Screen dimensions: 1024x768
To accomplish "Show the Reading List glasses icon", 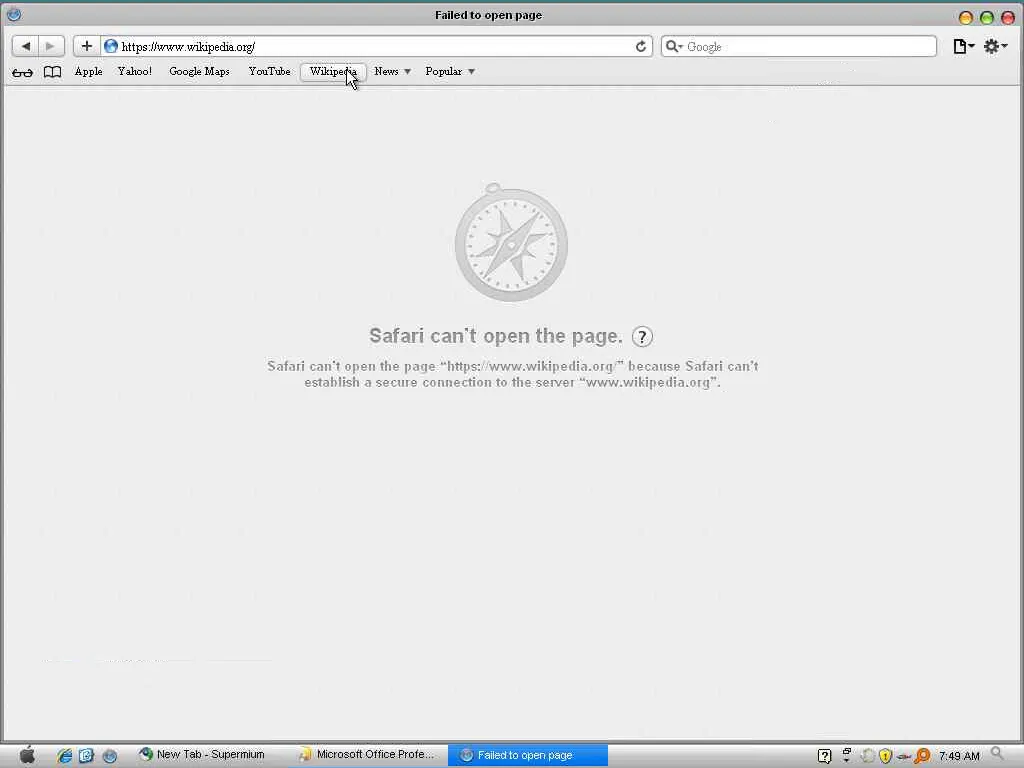I will click(x=22, y=72).
